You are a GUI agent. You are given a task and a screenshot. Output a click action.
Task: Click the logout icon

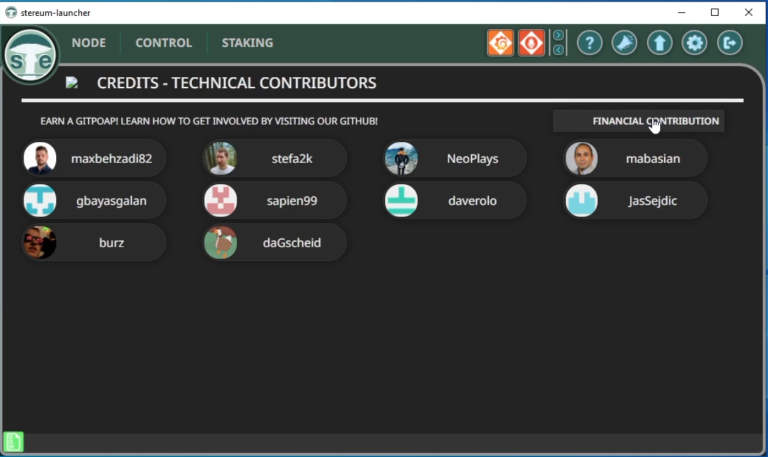click(x=730, y=43)
